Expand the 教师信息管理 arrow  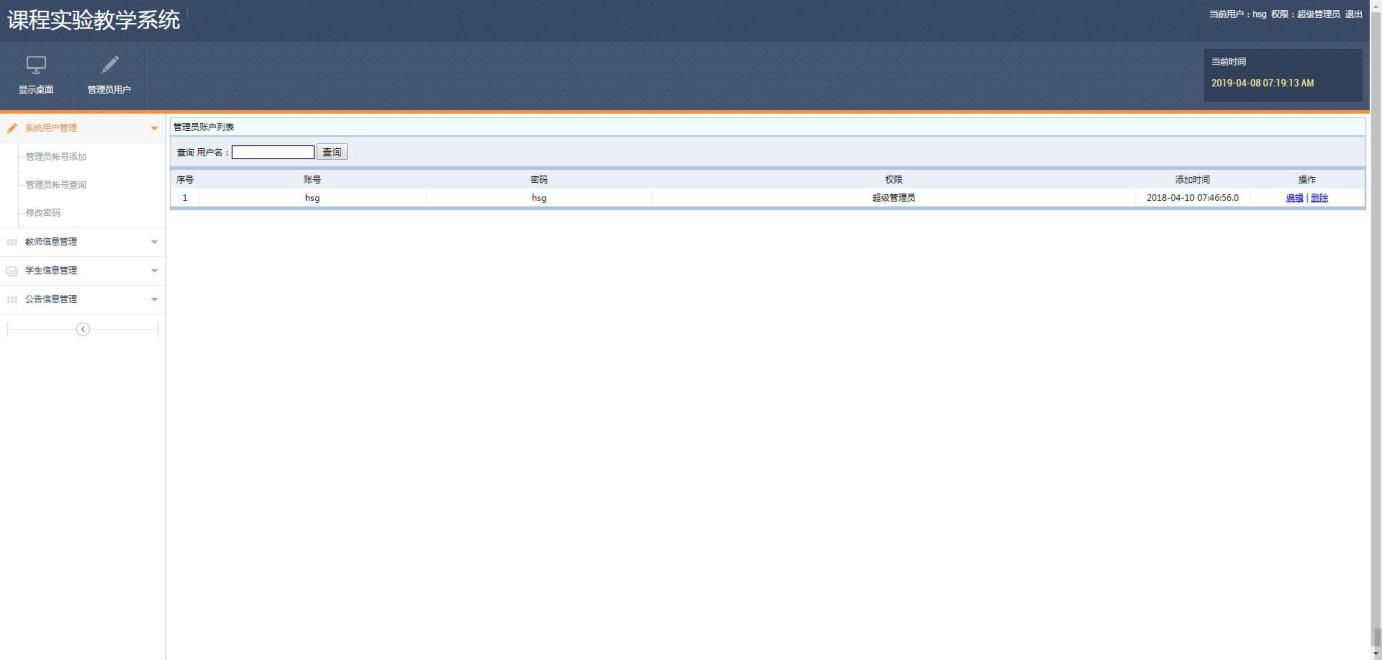[154, 242]
